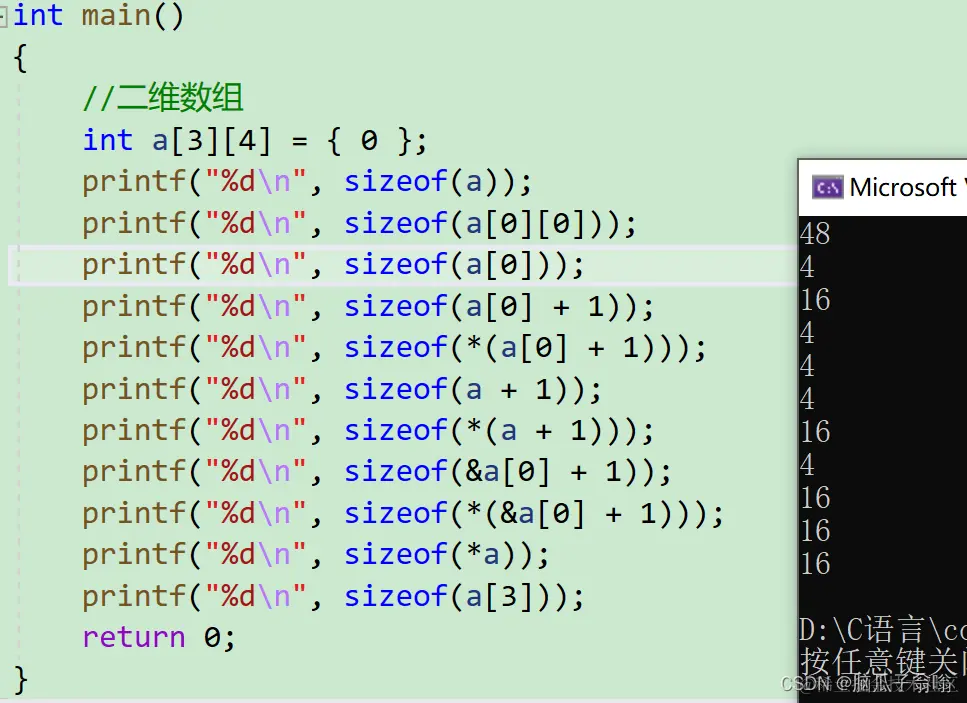967x703 pixels.
Task: Click the console window's title bar icon
Action: coord(827,187)
